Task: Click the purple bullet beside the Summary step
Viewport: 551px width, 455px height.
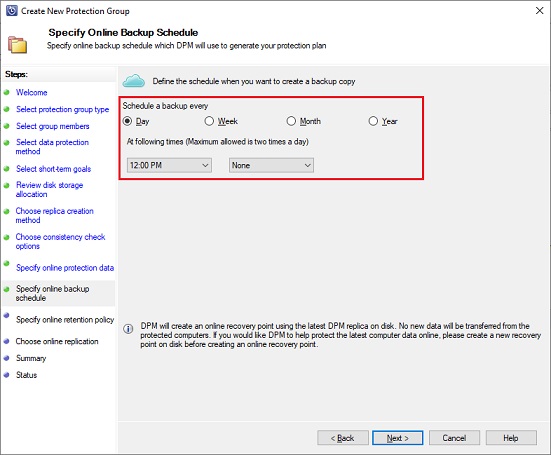Action: [6, 358]
